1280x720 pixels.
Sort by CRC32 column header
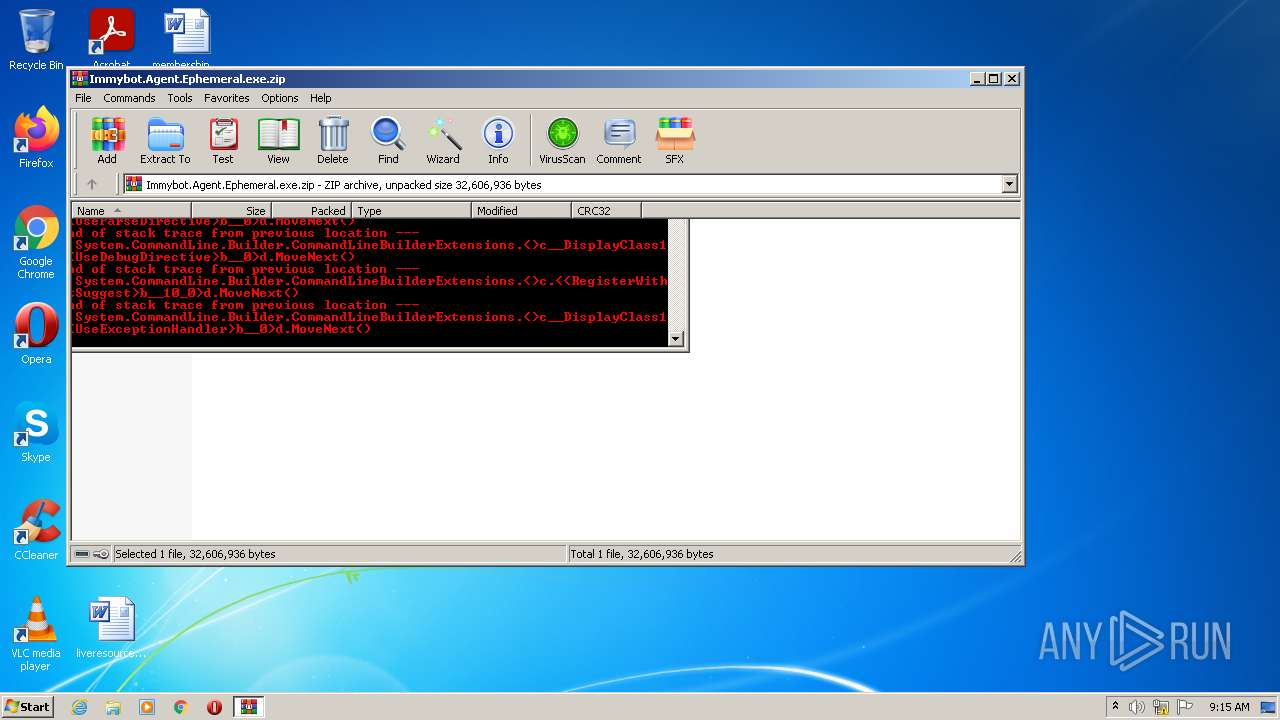(607, 210)
